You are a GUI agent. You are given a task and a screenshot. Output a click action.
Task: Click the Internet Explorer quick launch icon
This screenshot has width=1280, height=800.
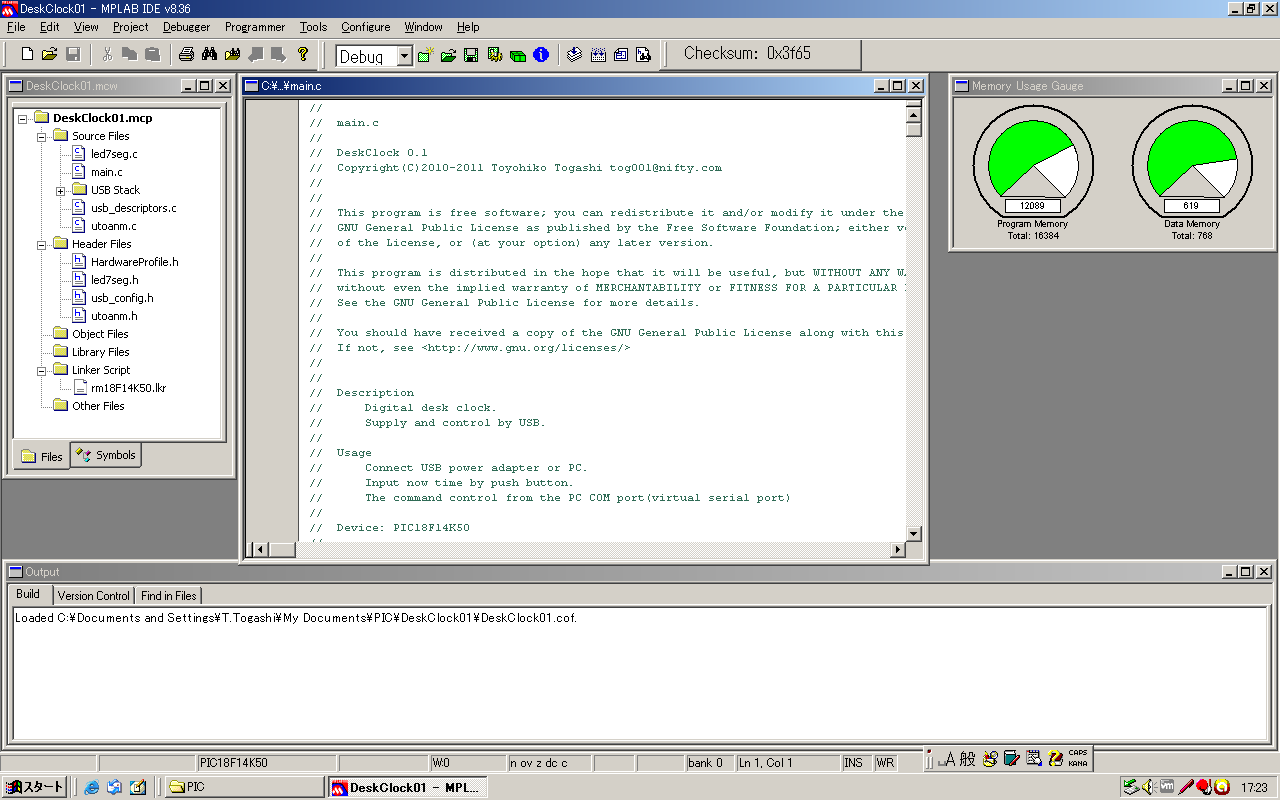coord(91,787)
